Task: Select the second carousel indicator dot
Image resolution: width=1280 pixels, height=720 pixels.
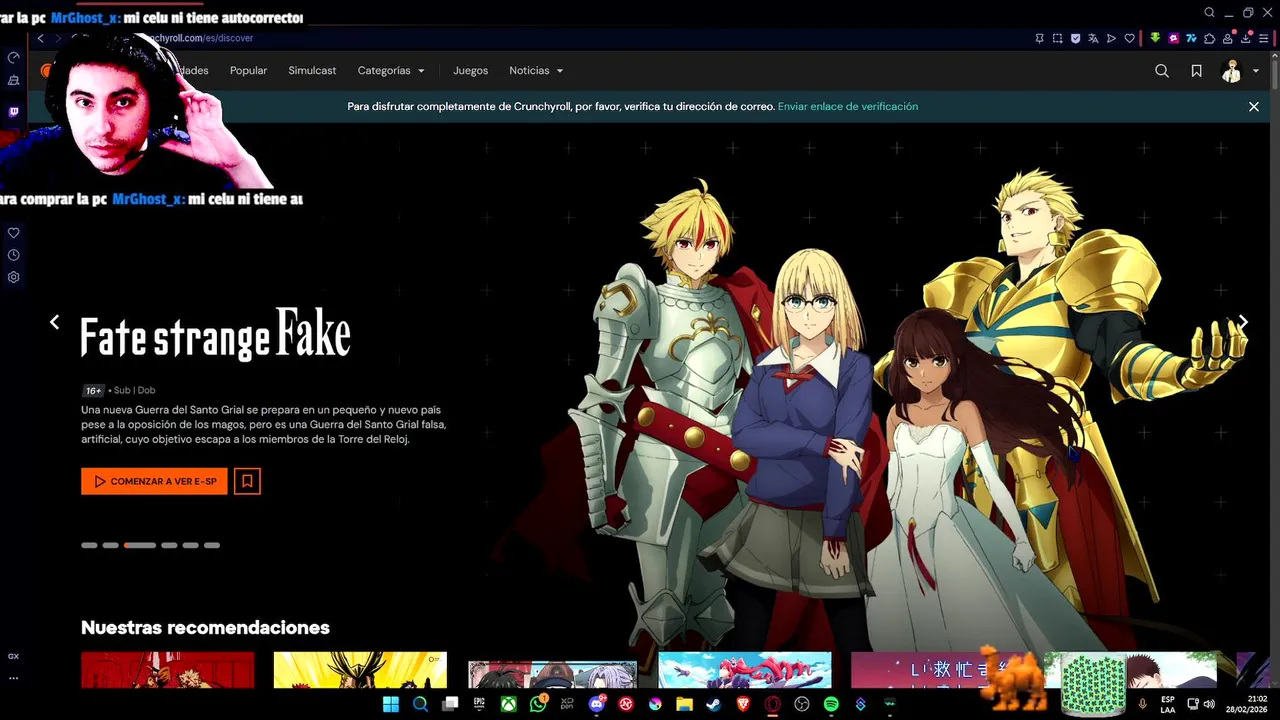Action: coord(111,545)
